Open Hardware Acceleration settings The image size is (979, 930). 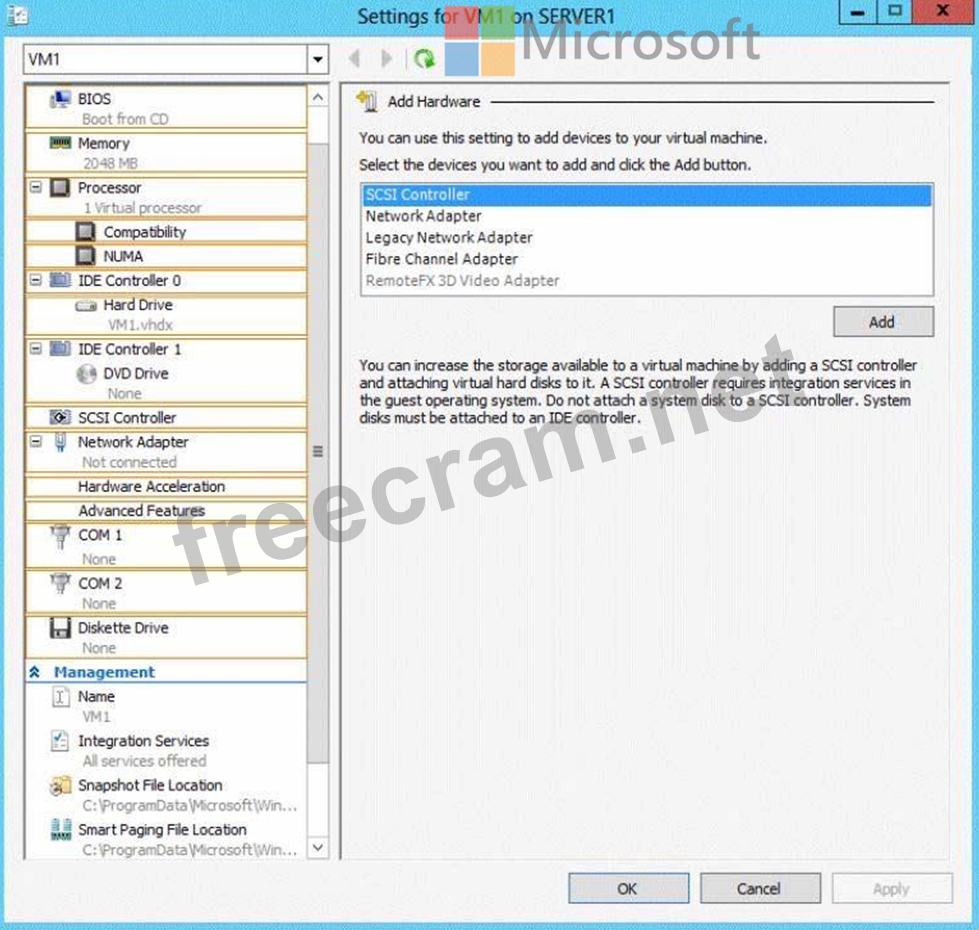pos(166,486)
